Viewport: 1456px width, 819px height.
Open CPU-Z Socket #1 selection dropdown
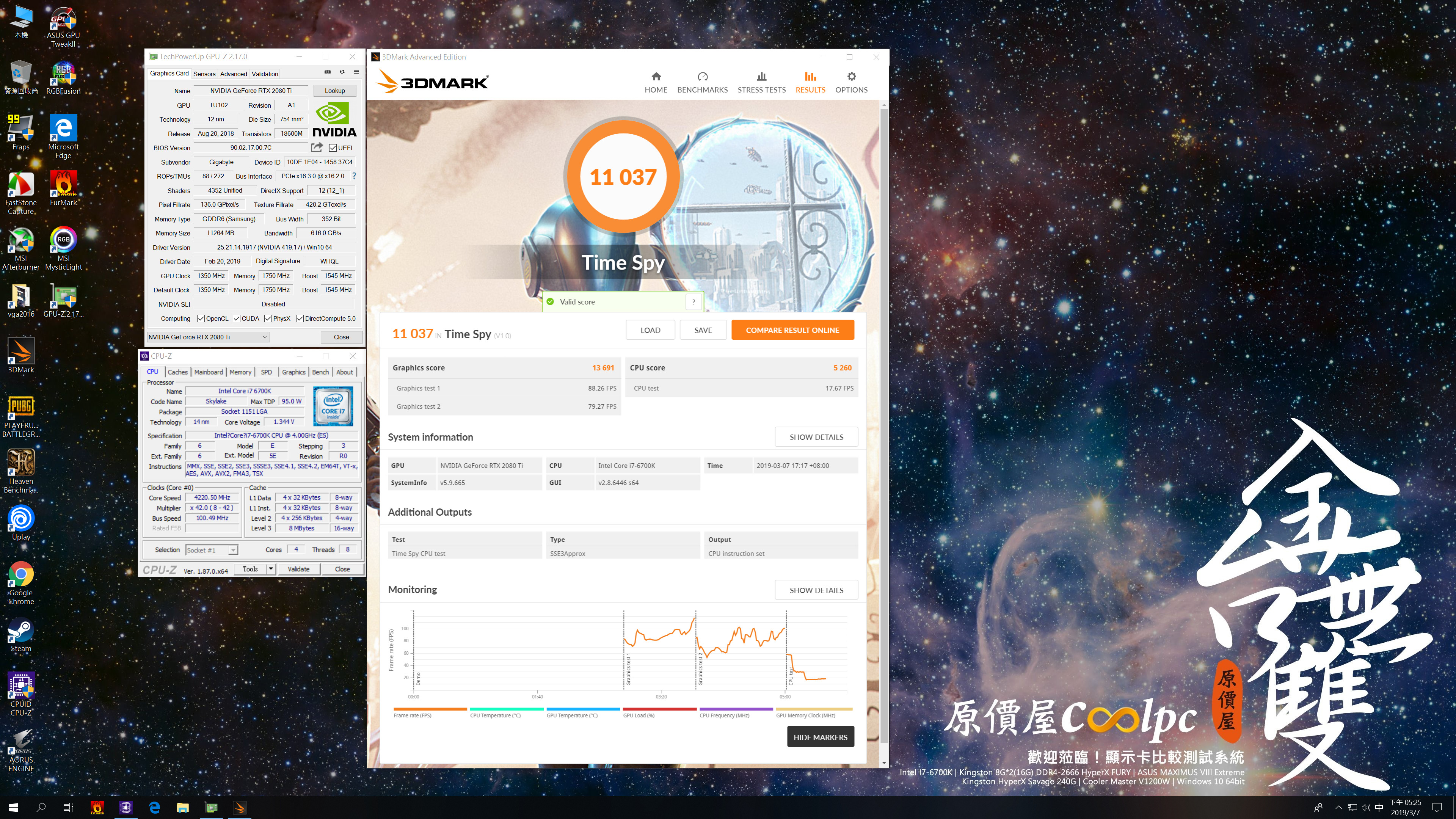click(212, 550)
